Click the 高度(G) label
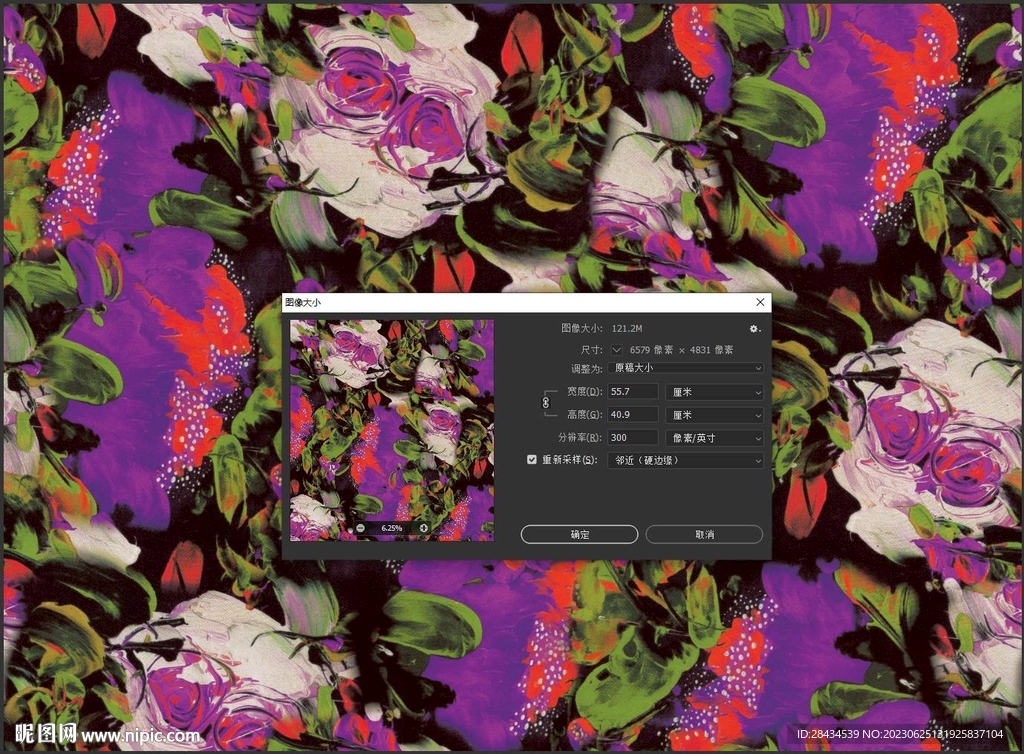 pyautogui.click(x=584, y=415)
